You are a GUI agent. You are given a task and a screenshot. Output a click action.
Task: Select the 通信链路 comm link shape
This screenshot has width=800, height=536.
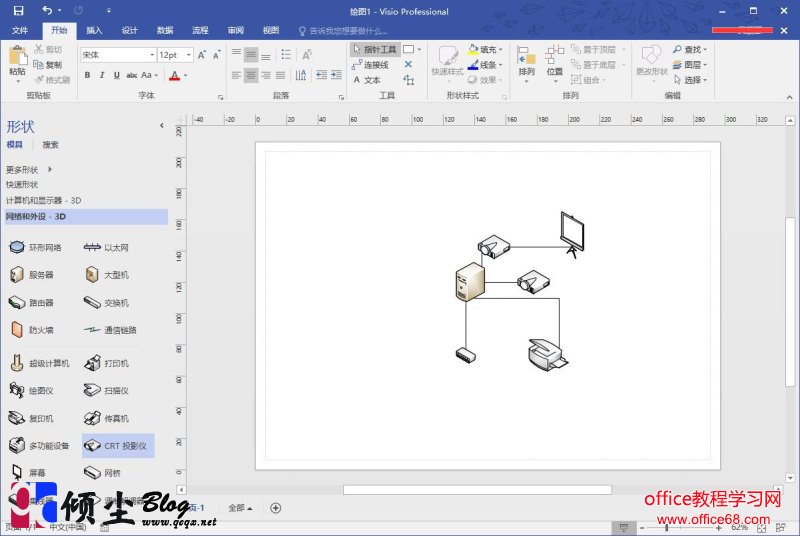pos(110,330)
